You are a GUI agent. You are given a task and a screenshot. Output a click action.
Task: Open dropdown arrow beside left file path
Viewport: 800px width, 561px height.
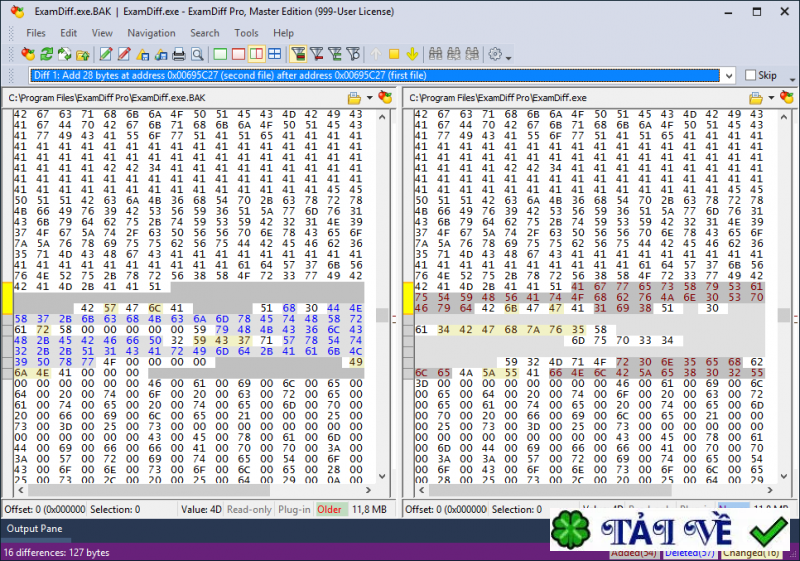click(x=368, y=98)
